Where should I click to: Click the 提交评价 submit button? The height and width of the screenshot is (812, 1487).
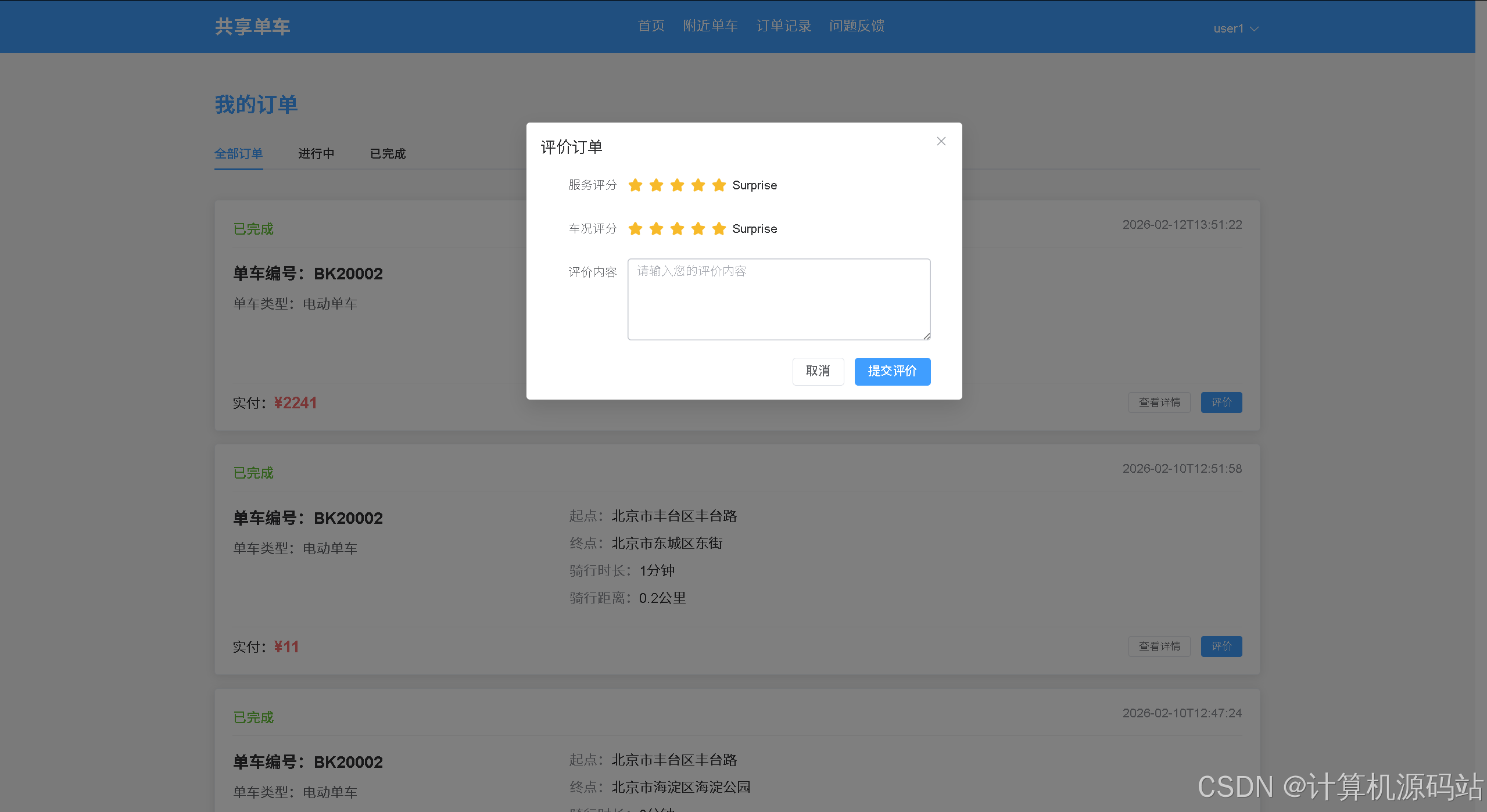click(892, 371)
